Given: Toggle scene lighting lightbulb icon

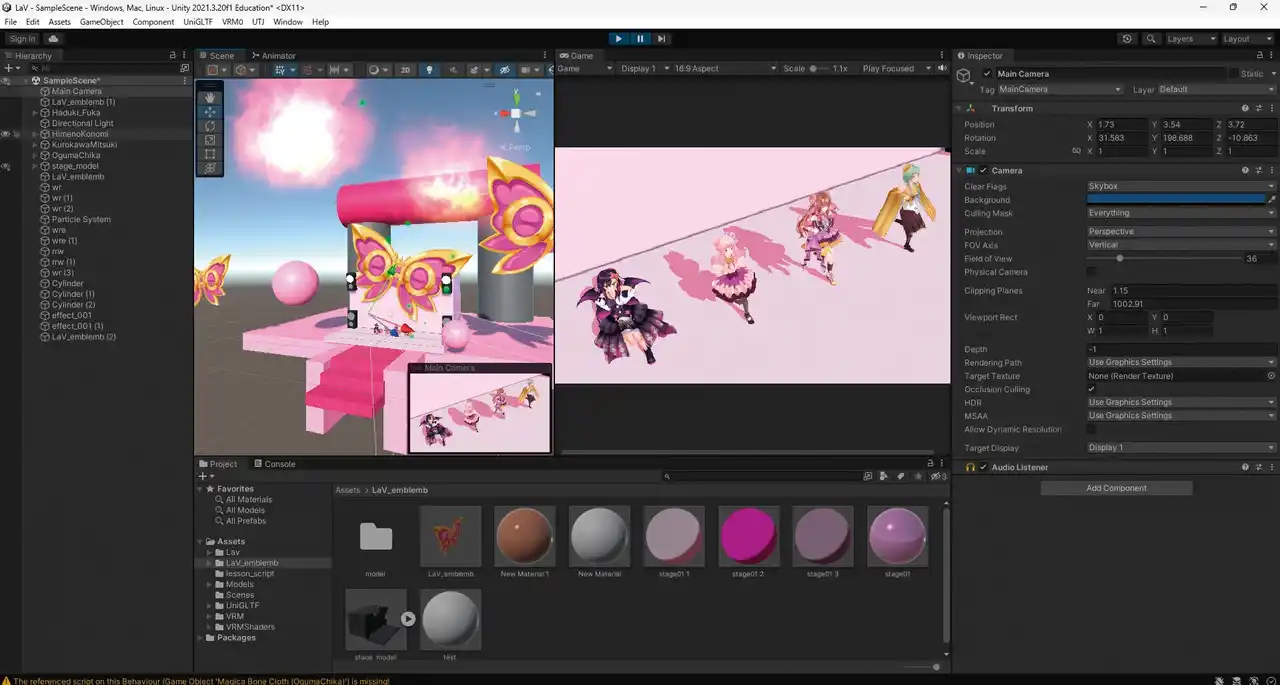Looking at the screenshot, I should tap(430, 70).
